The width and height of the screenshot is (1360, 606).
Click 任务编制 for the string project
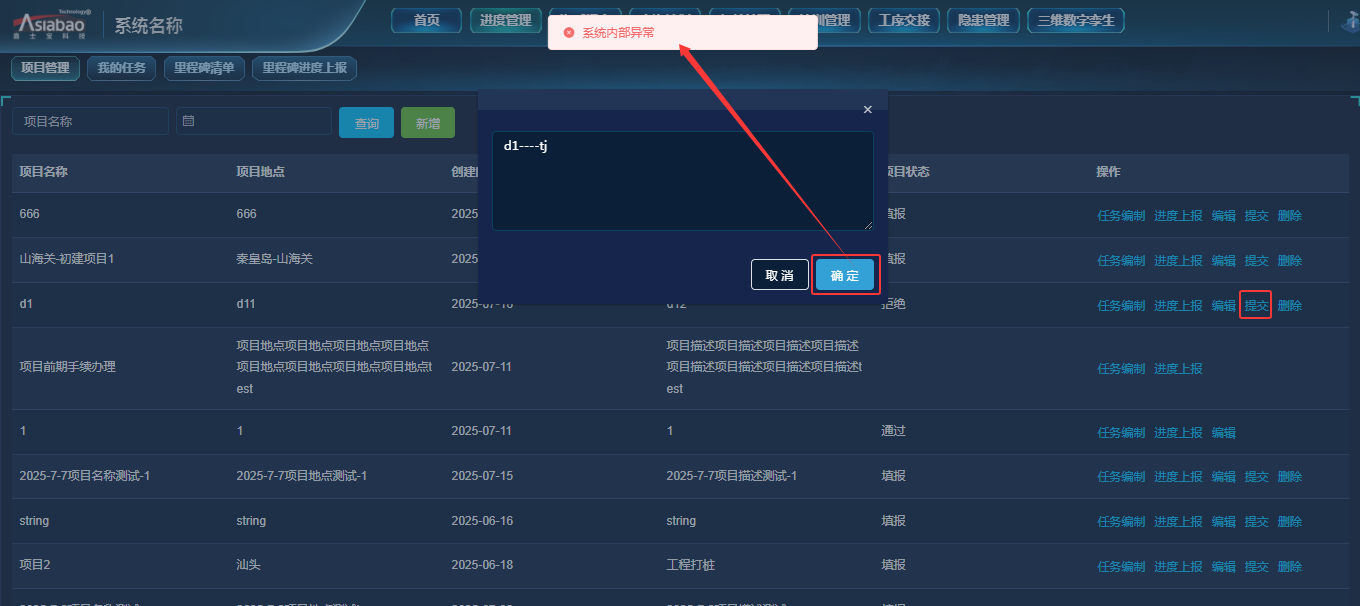point(1121,522)
